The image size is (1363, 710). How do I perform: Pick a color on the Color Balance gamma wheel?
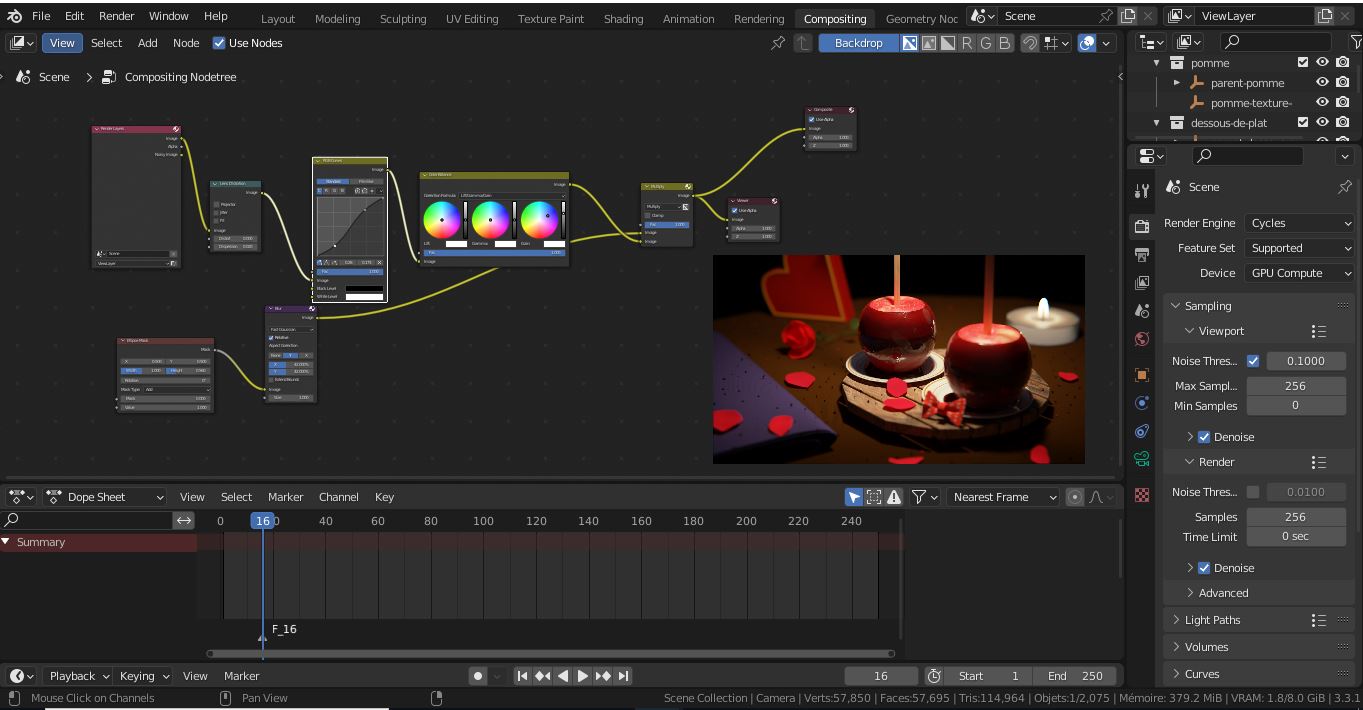pyautogui.click(x=493, y=221)
